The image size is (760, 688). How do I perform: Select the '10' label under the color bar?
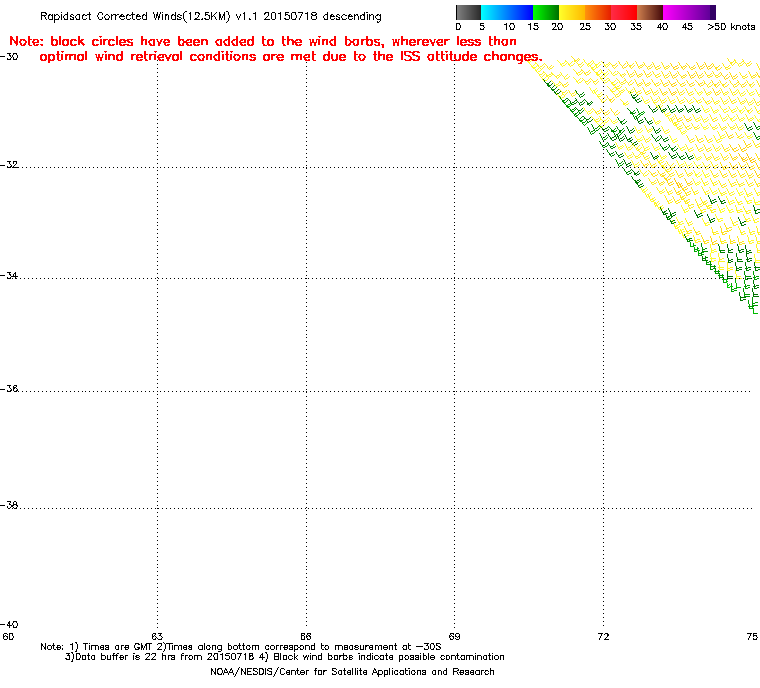tap(509, 27)
